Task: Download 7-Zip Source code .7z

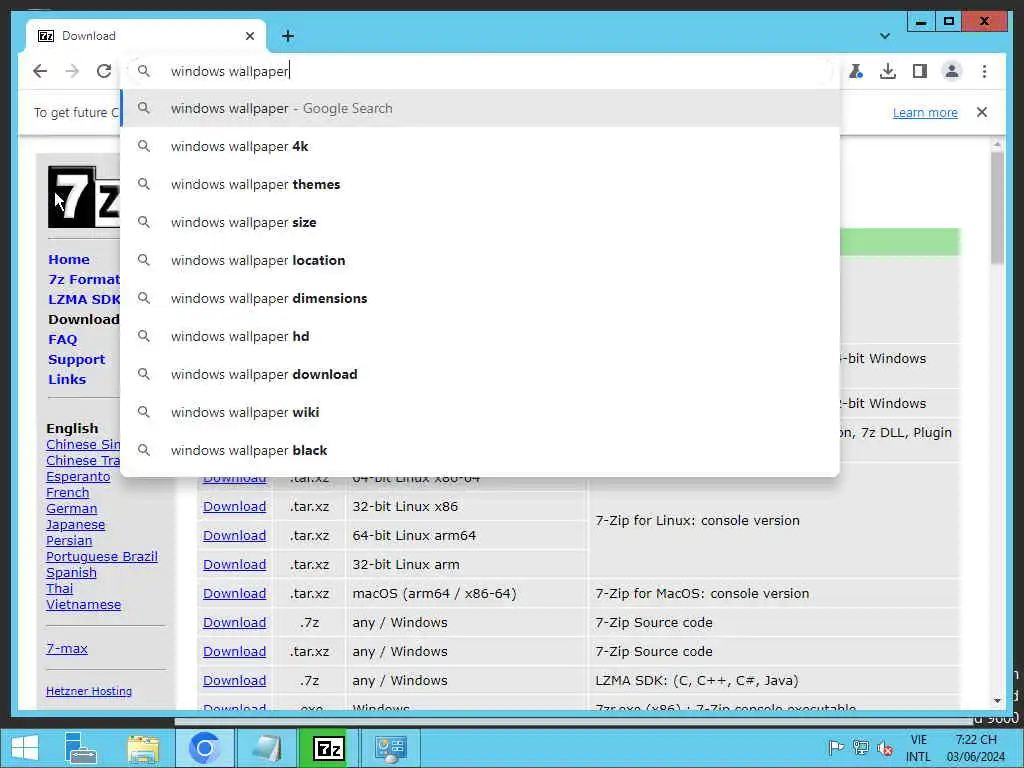Action: click(x=234, y=622)
